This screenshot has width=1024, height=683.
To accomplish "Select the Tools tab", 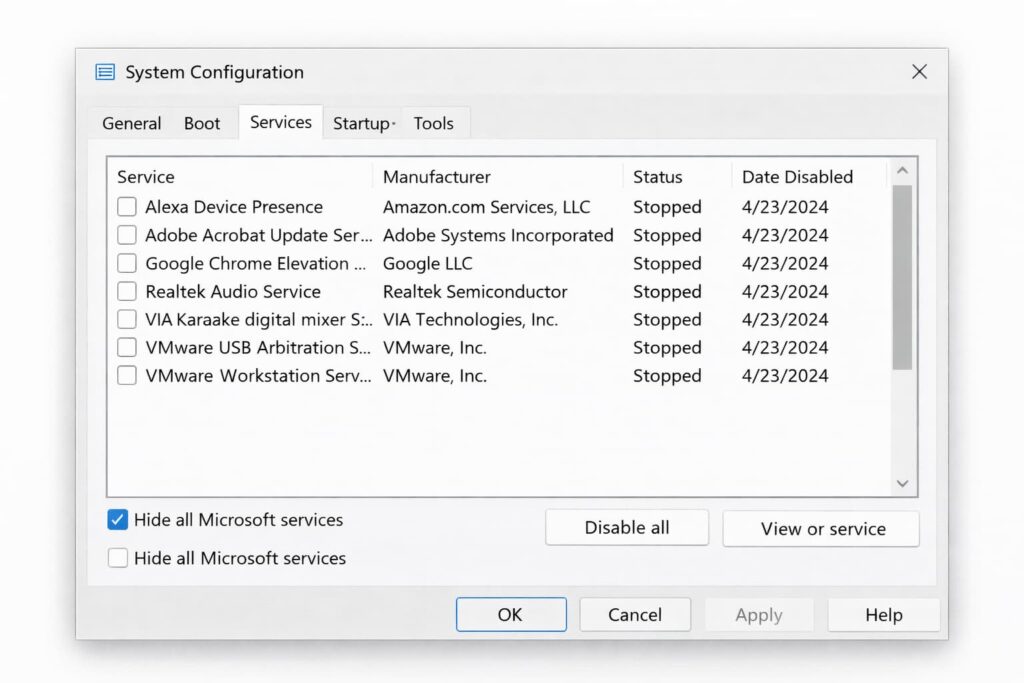I will [x=434, y=123].
